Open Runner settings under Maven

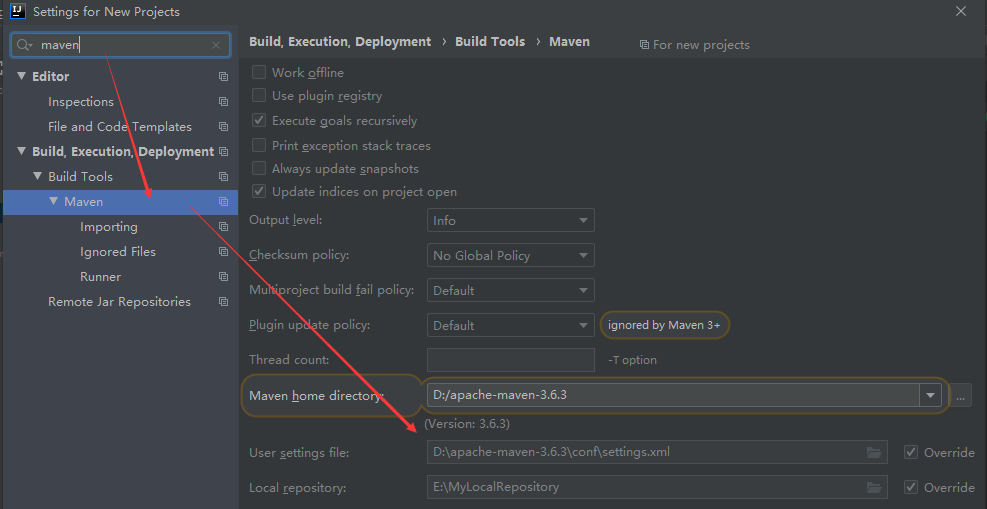[x=100, y=277]
